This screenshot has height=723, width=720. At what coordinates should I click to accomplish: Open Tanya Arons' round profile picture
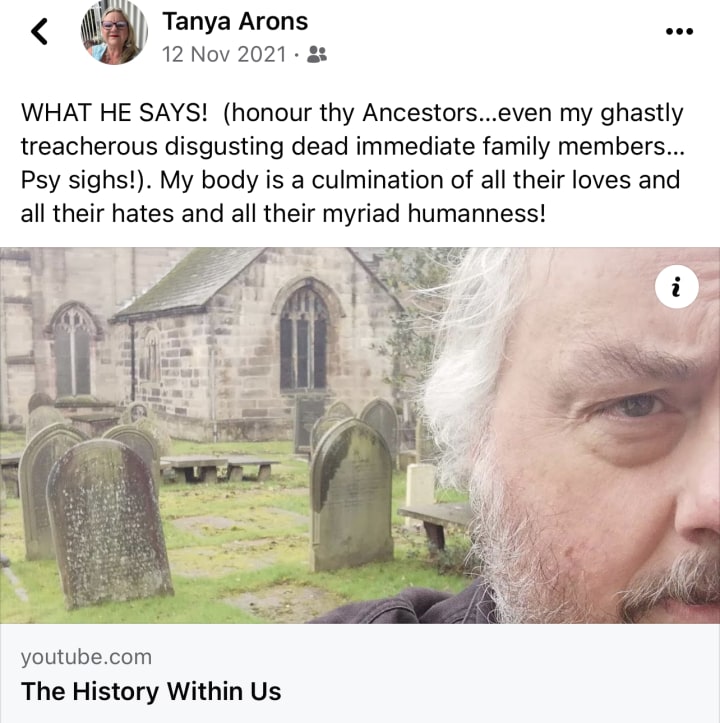[114, 31]
